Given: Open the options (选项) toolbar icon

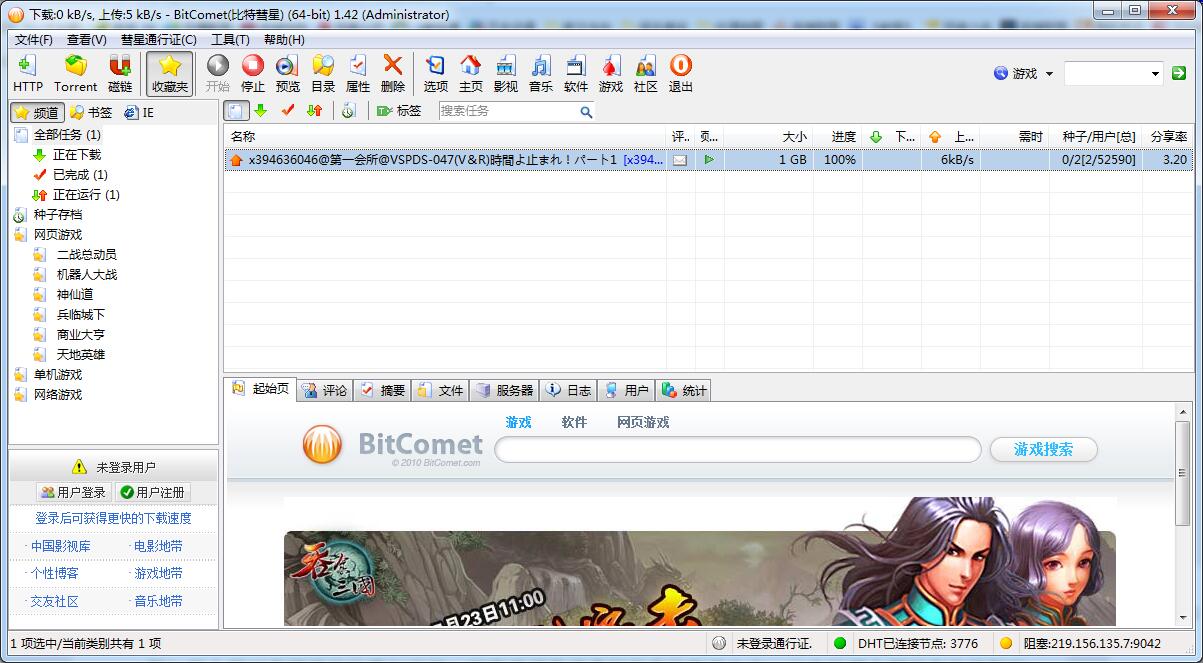Looking at the screenshot, I should pyautogui.click(x=436, y=73).
